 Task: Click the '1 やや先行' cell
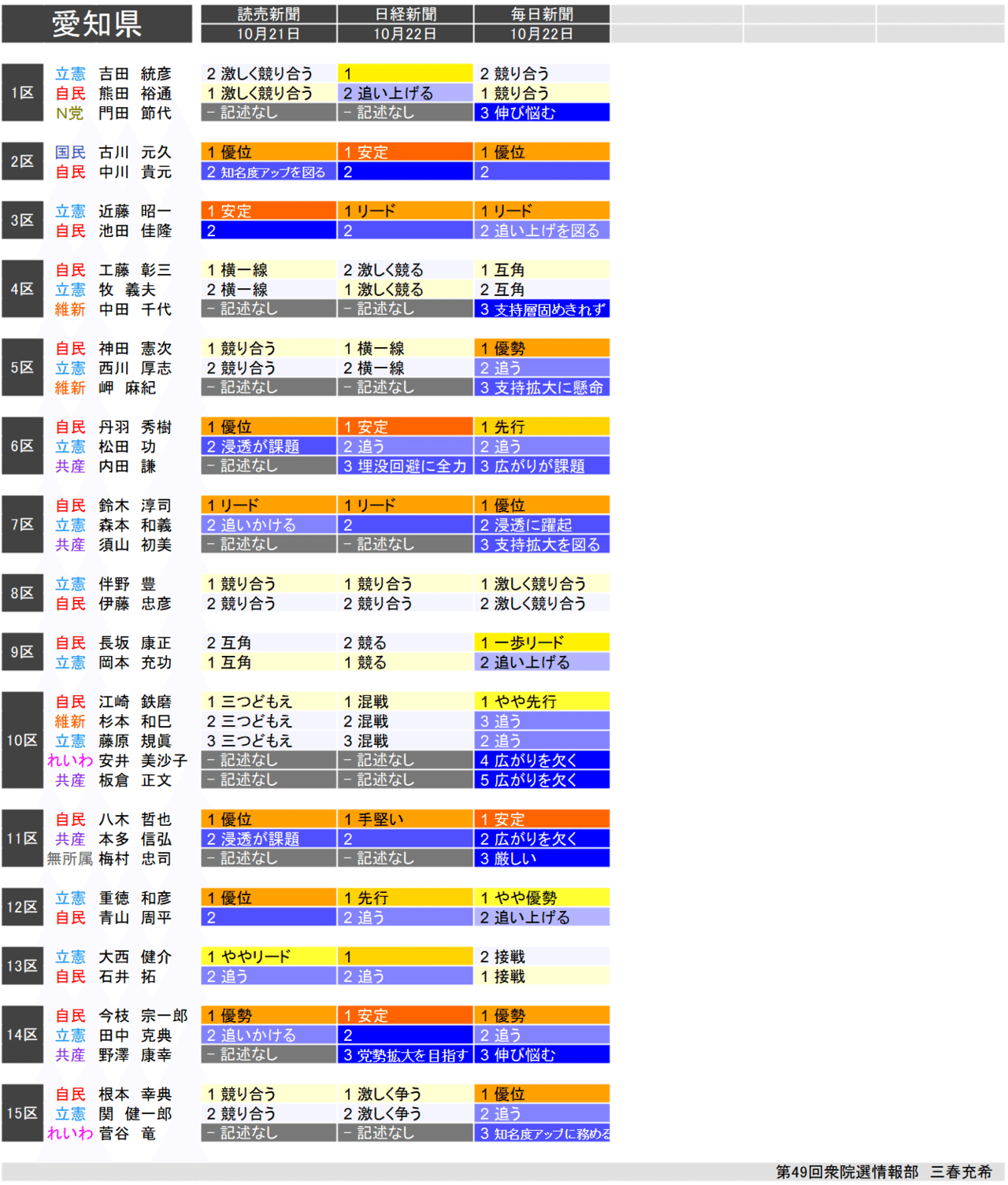click(x=542, y=702)
